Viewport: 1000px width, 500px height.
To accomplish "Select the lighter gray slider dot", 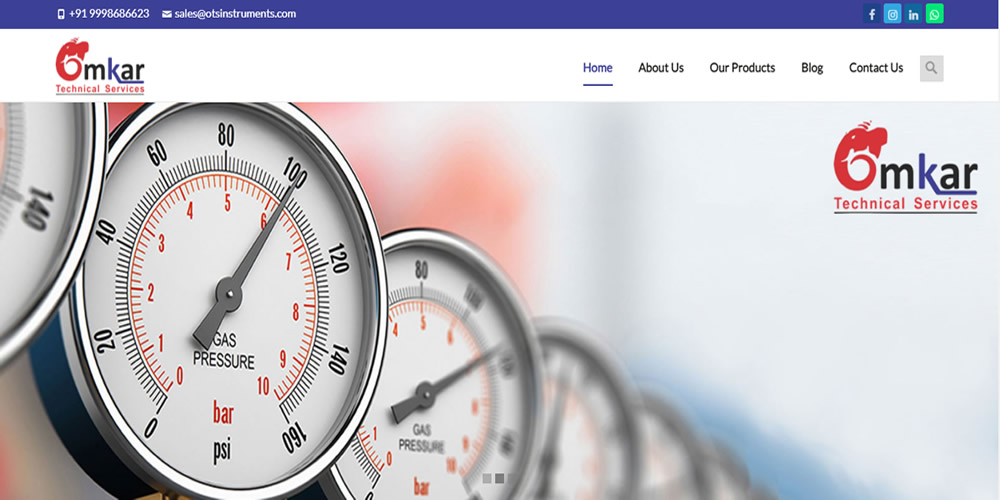I will pos(487,478).
